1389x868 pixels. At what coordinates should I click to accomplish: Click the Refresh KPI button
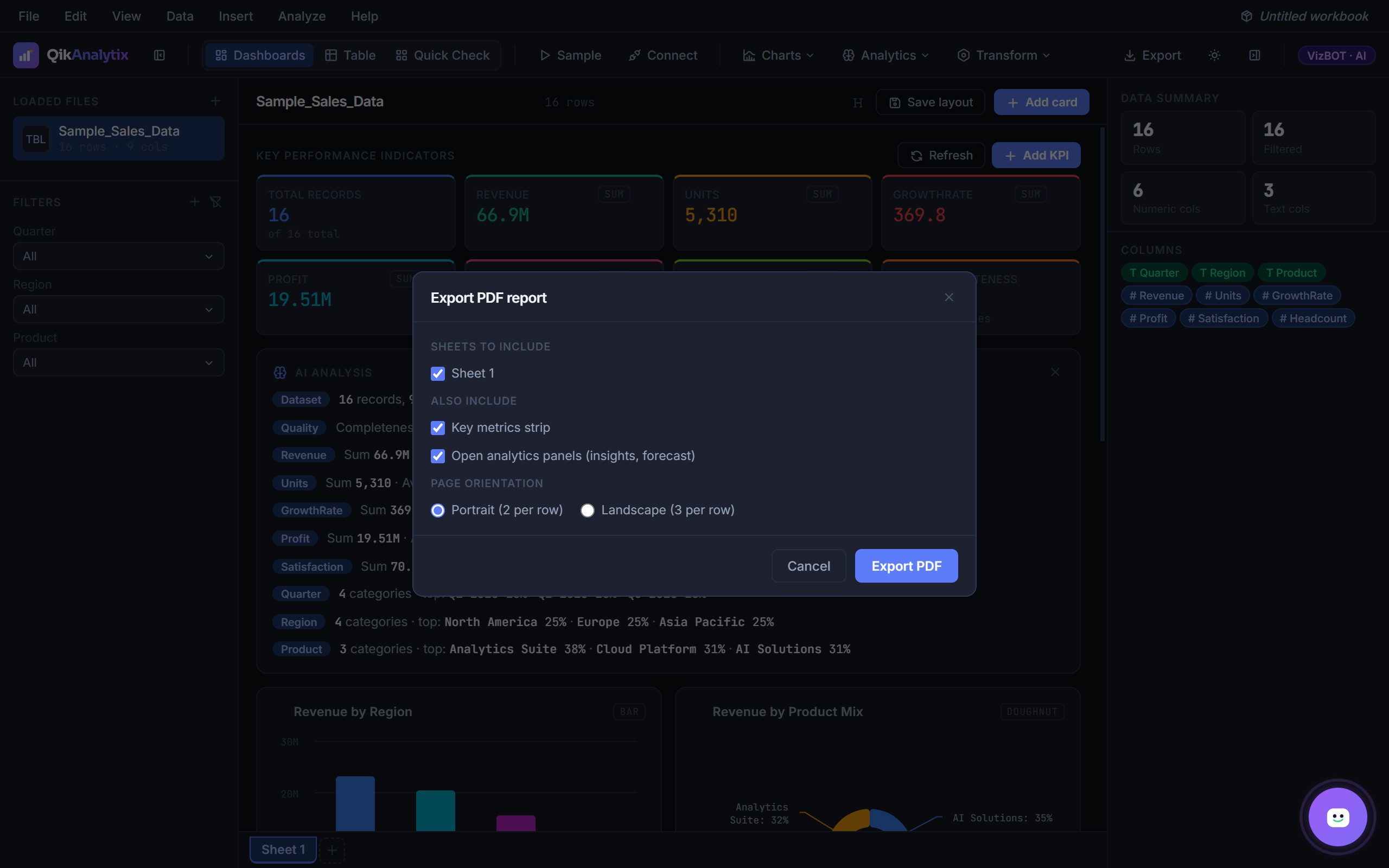point(941,156)
